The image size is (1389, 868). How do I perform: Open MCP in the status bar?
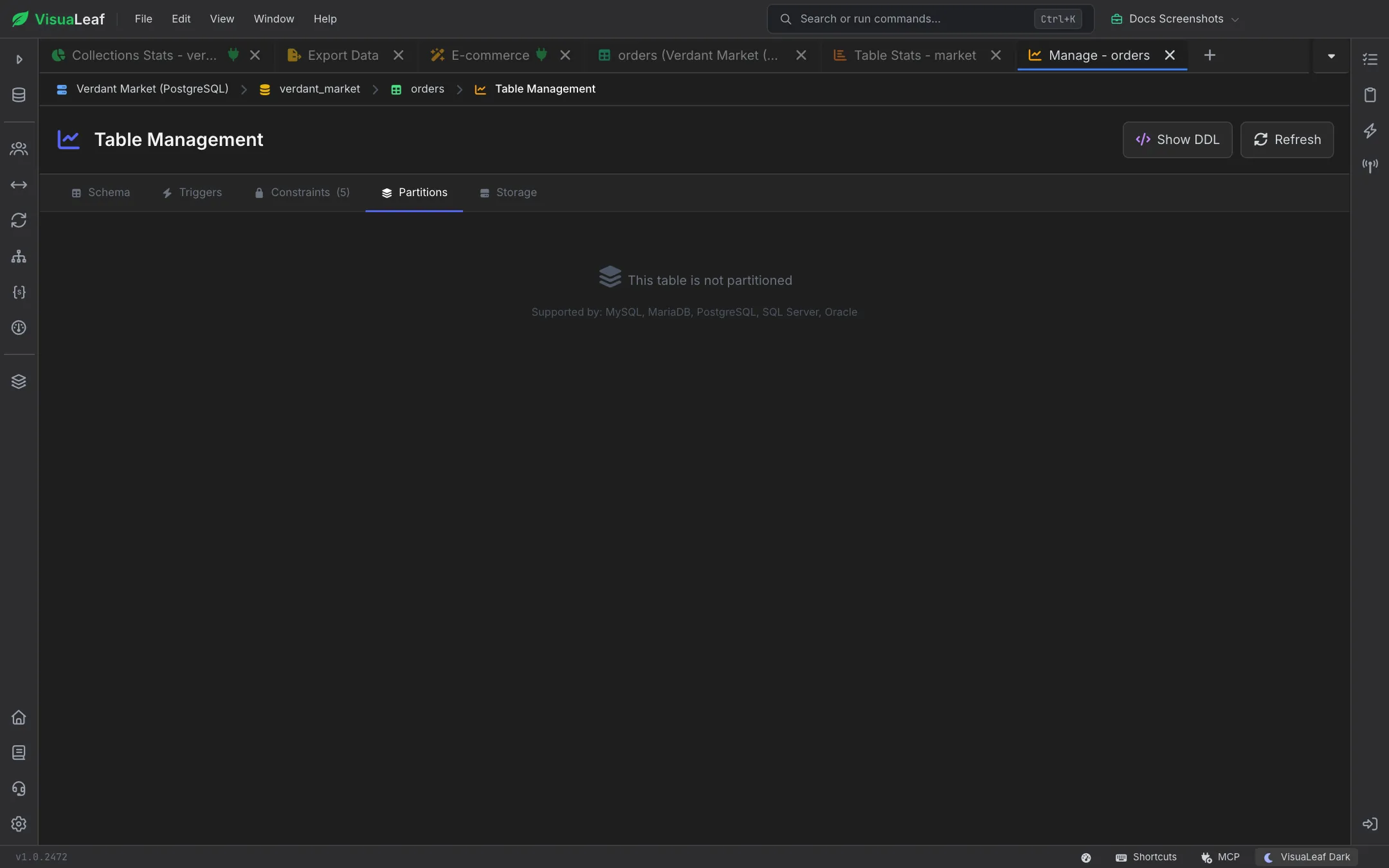click(1220, 857)
